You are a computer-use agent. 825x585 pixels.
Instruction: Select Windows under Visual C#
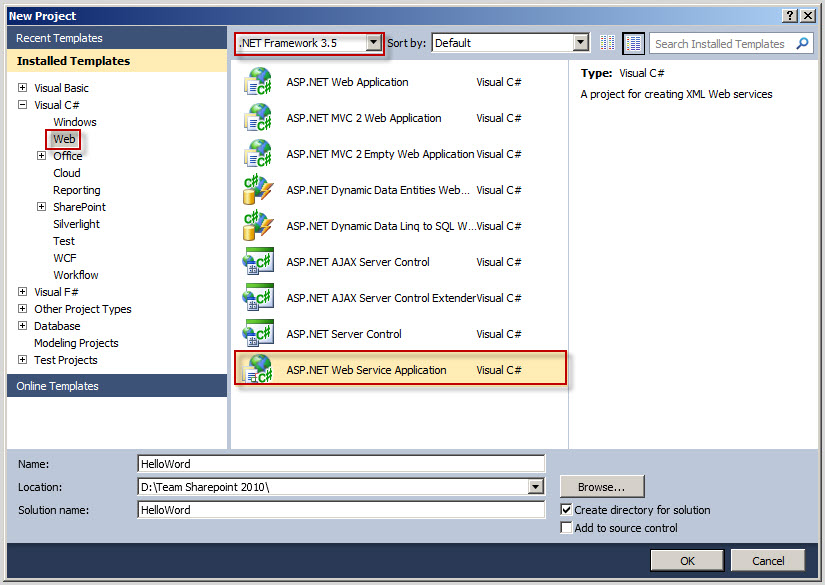75,122
